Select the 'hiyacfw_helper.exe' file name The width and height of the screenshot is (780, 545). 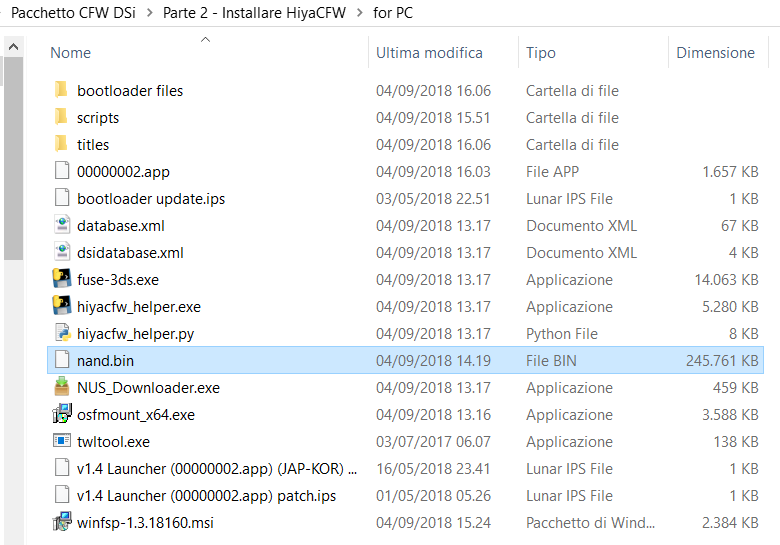point(139,306)
